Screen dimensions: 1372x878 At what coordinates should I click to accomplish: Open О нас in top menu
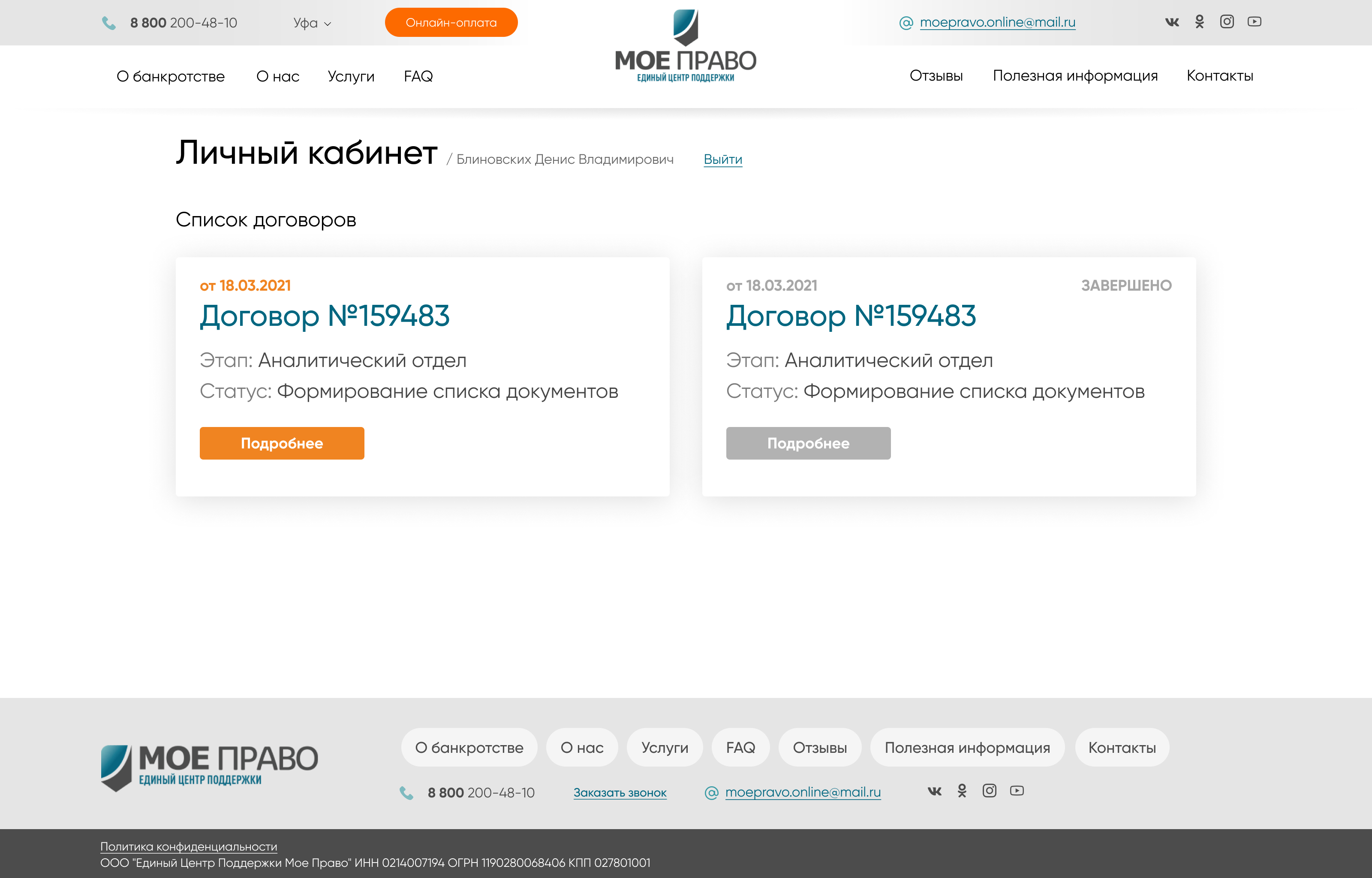click(277, 76)
